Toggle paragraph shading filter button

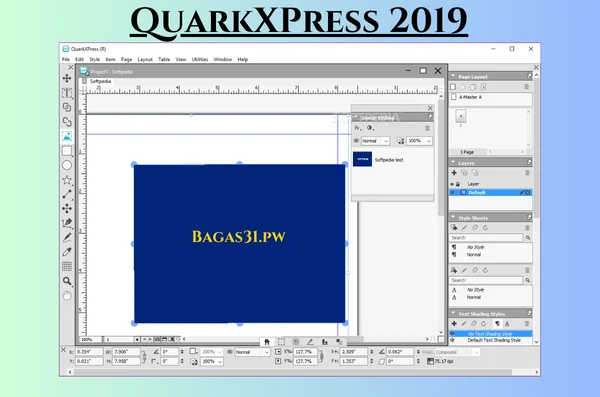(x=497, y=324)
